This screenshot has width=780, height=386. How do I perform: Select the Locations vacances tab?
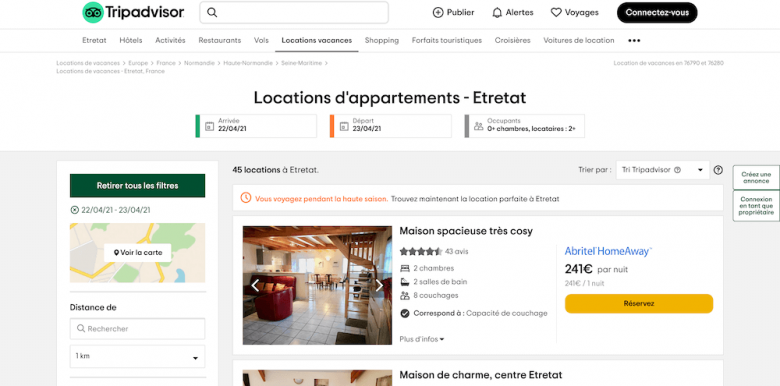(317, 40)
